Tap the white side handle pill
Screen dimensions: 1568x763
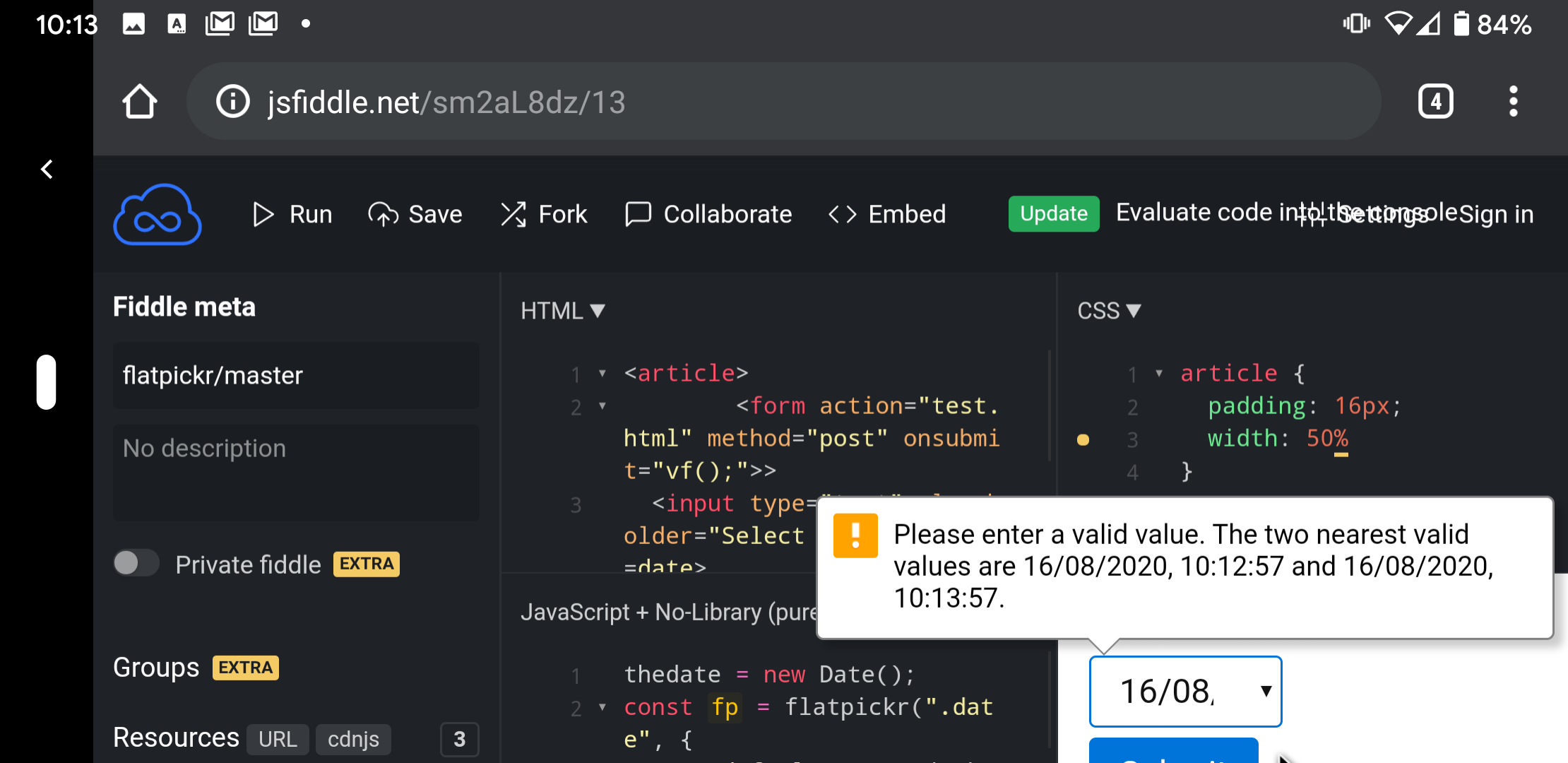47,382
